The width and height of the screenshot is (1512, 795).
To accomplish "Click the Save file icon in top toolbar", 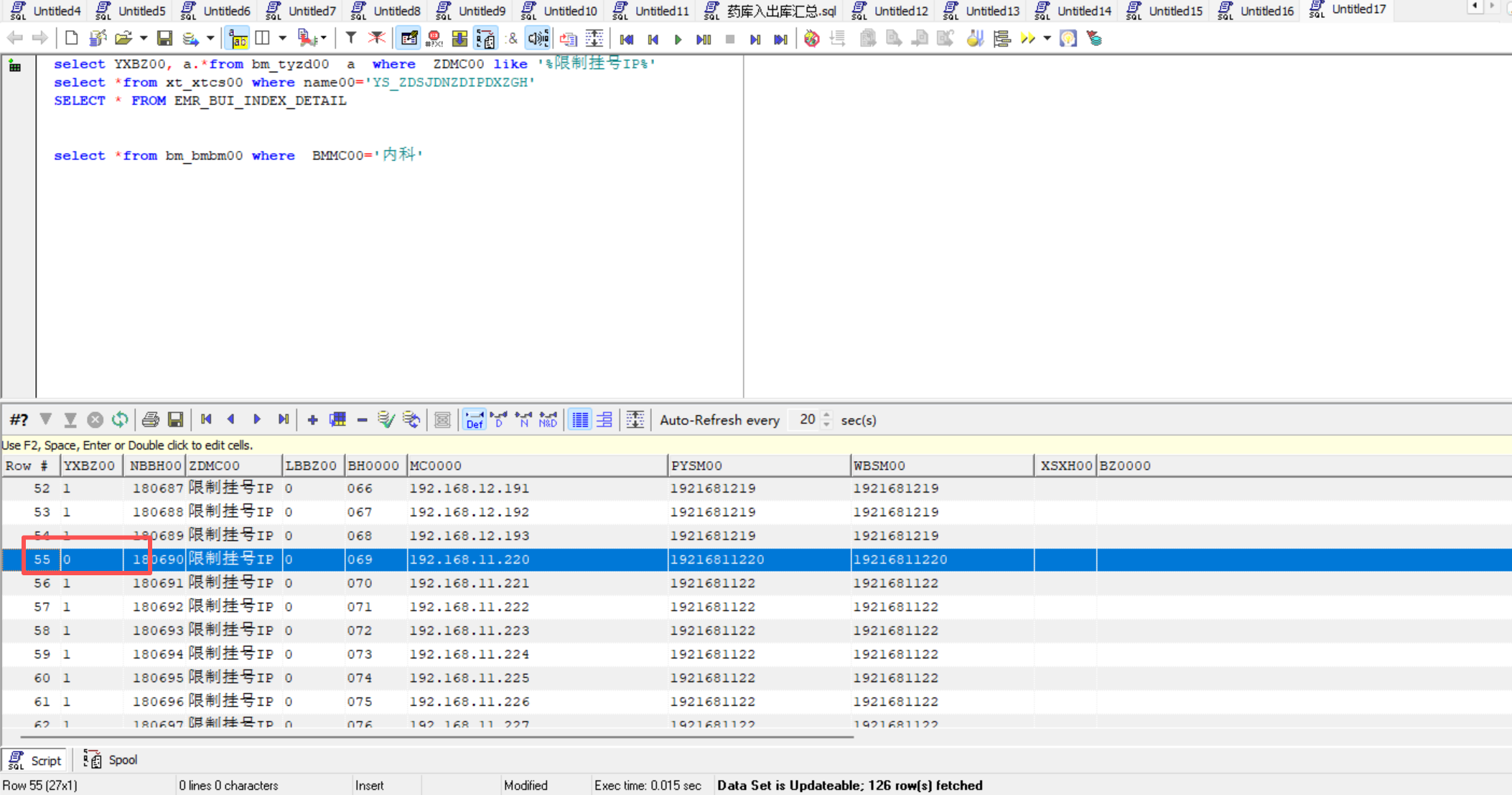I will [x=164, y=38].
